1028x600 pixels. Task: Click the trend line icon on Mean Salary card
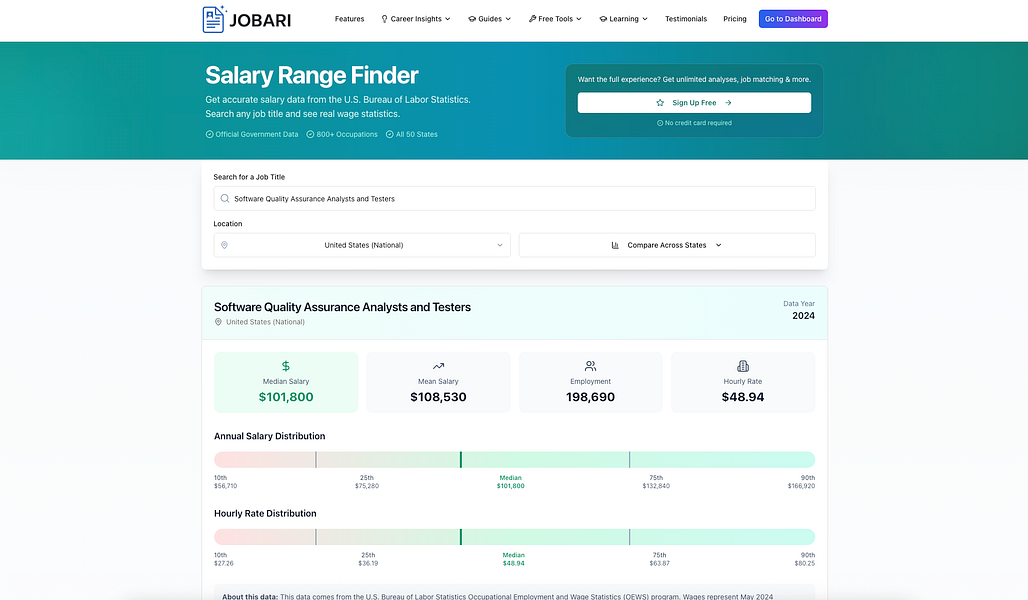(439, 366)
